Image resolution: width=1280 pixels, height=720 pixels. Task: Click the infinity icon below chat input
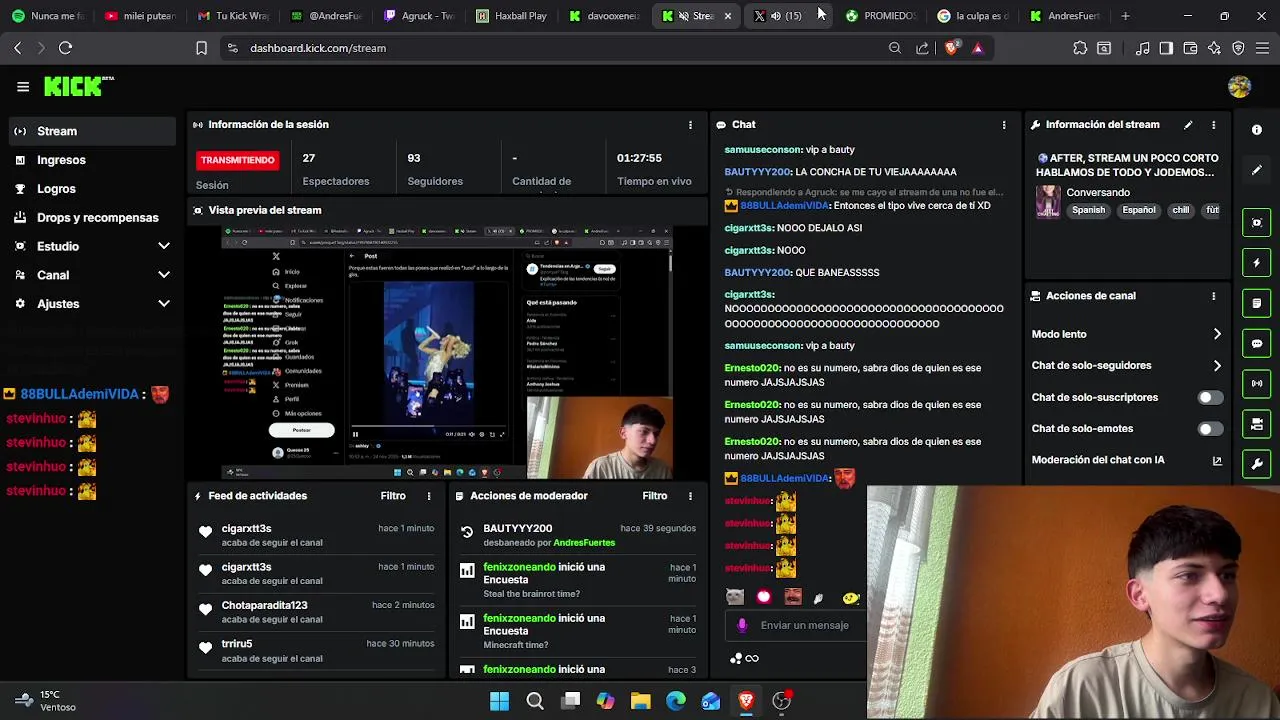coord(752,658)
